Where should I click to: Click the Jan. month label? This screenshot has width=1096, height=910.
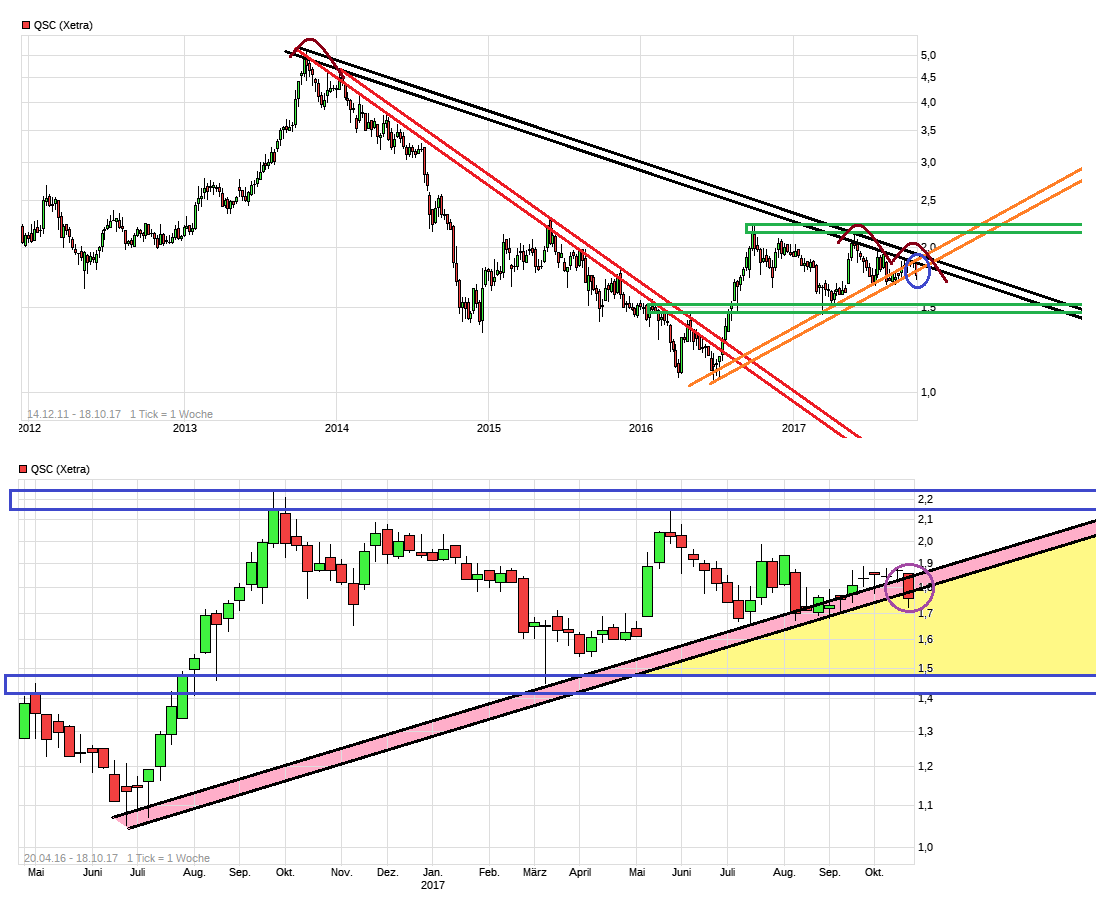coord(433,872)
